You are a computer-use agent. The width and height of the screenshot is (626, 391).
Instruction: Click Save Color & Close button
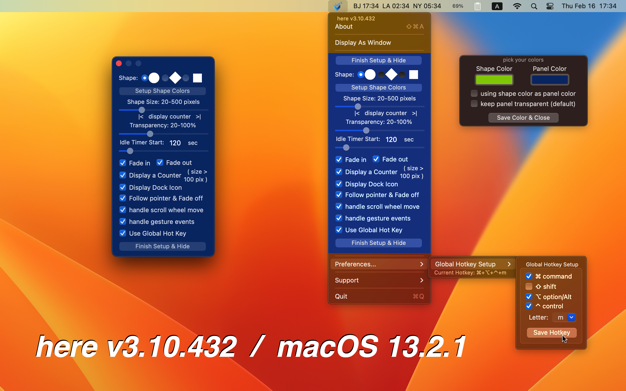pos(523,118)
